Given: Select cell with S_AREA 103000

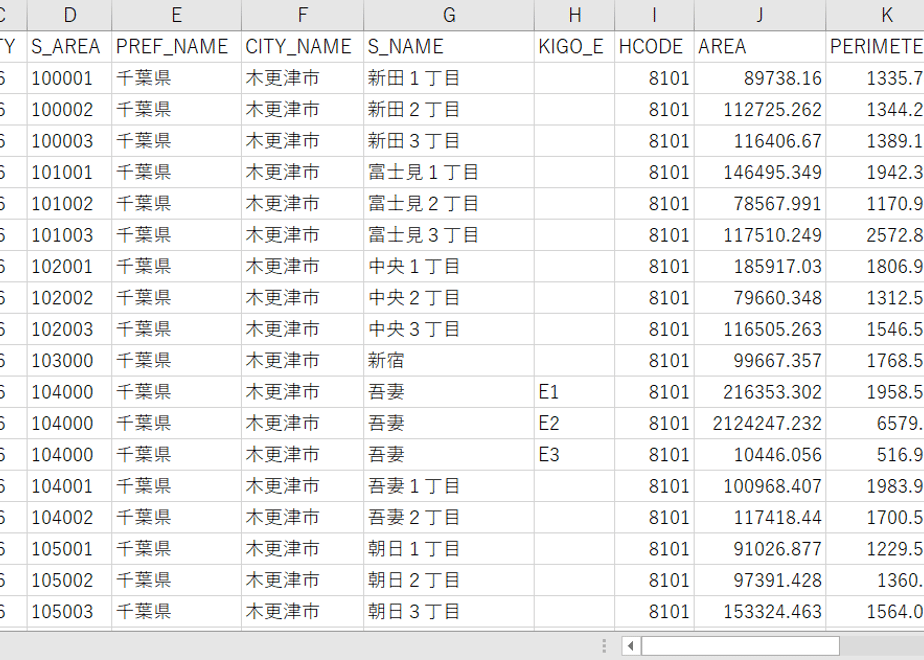Looking at the screenshot, I should pyautogui.click(x=70, y=361).
